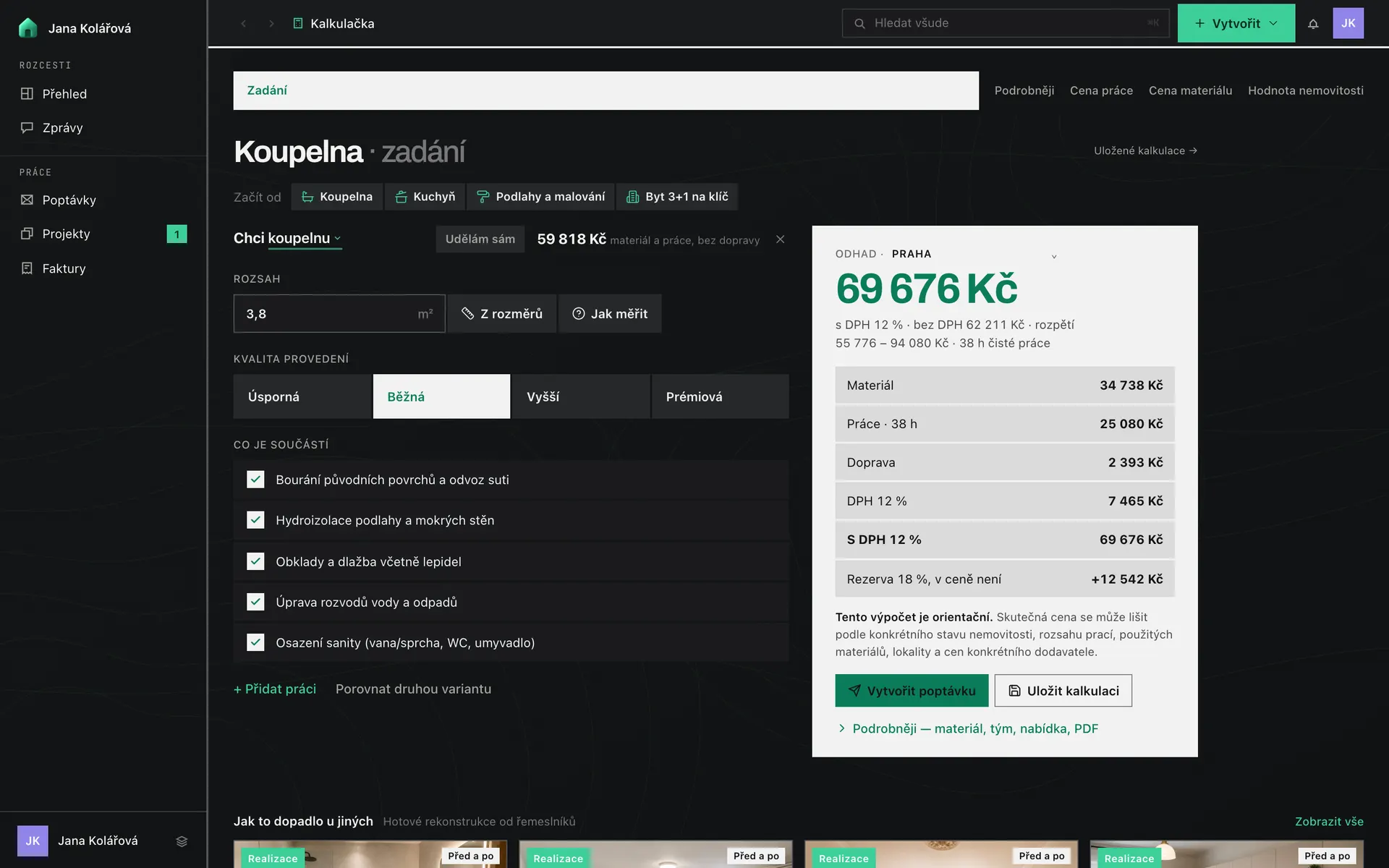Open the Jak měřit help

tap(610, 314)
